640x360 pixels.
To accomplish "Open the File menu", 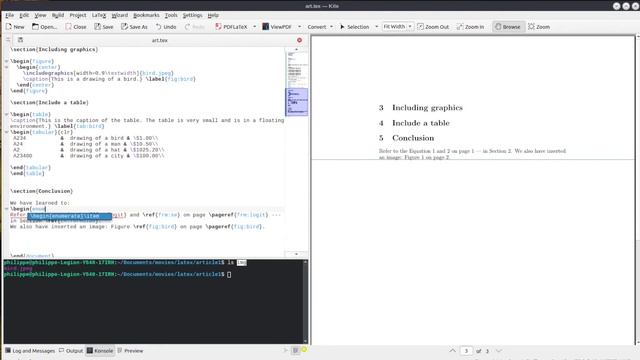I will (x=9, y=15).
